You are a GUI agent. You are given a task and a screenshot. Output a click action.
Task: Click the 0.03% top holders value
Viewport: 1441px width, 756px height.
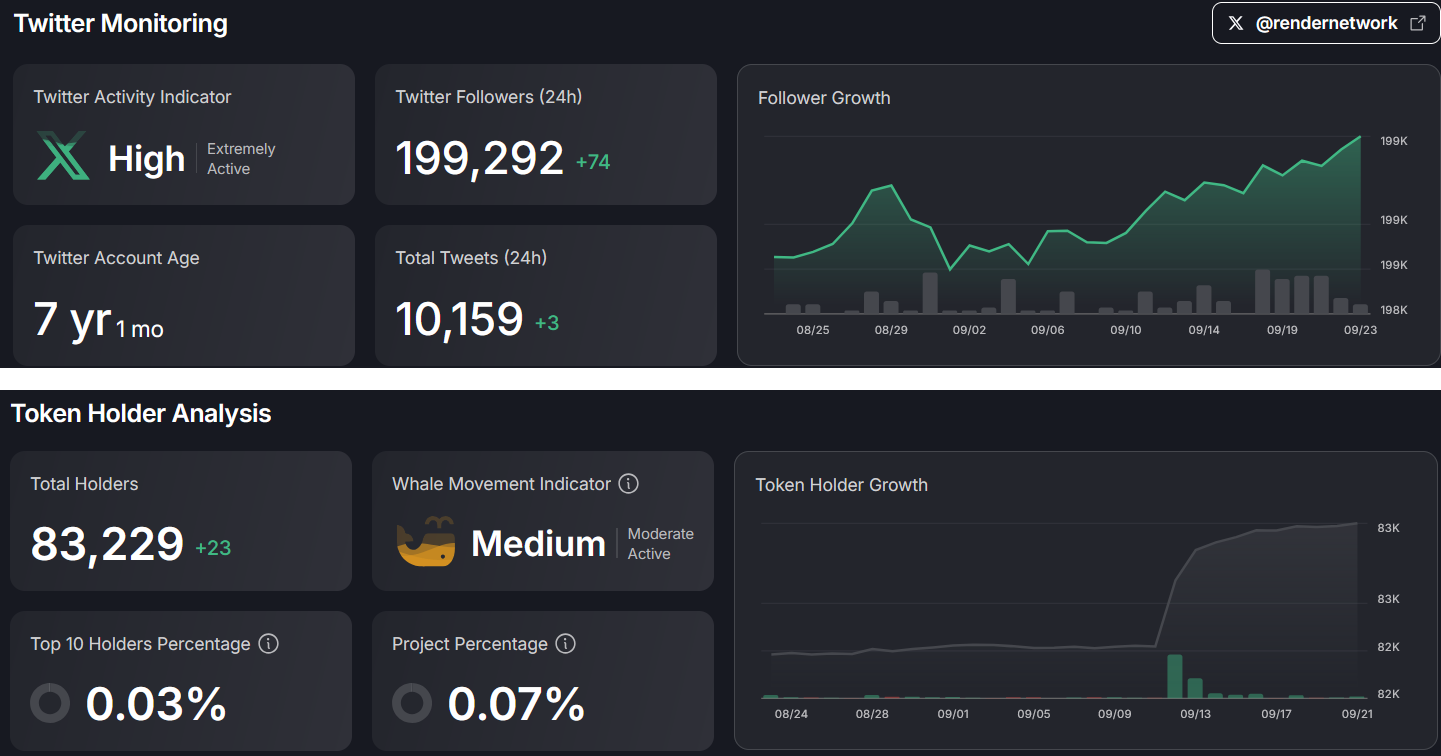coord(156,703)
